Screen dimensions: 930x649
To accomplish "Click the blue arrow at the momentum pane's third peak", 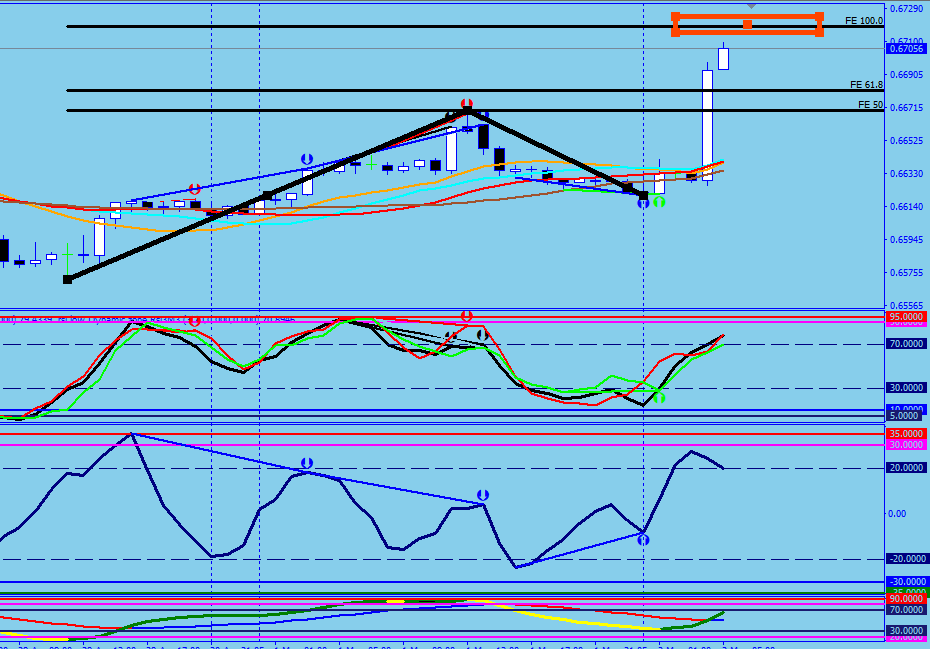I will [483, 495].
